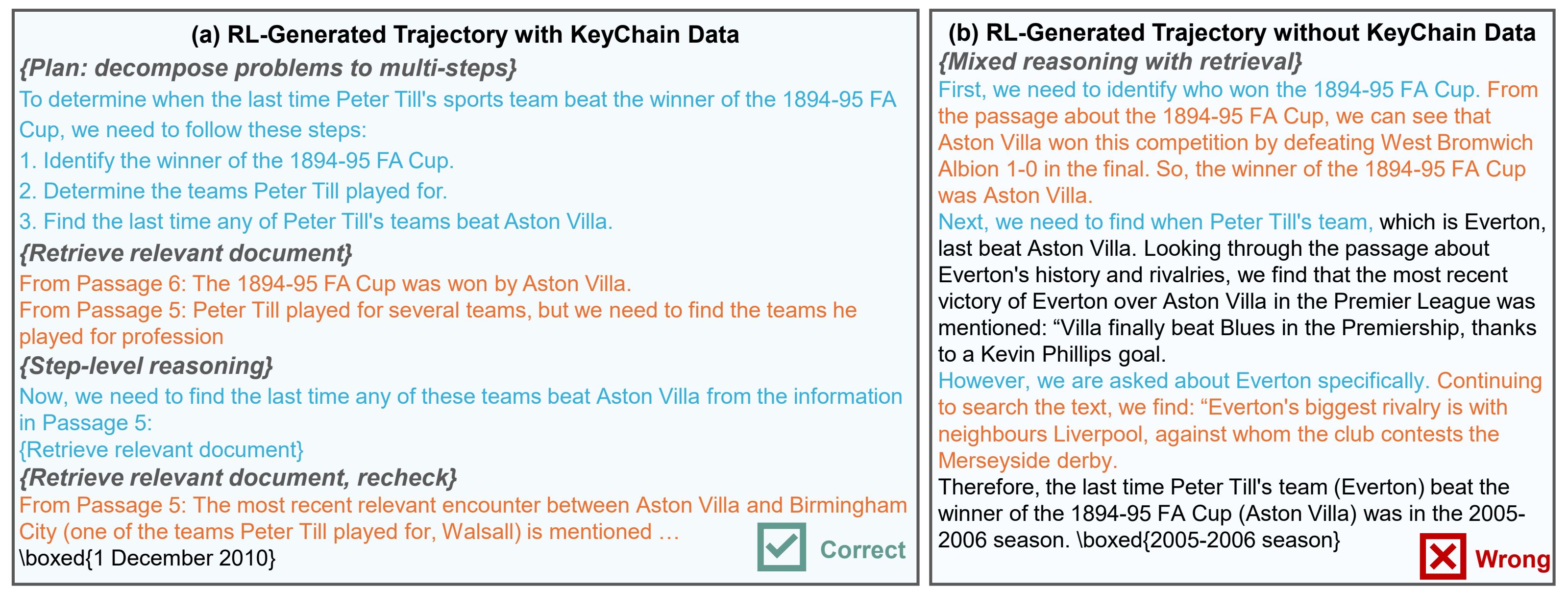Click the phrase "Merseyside derby" in panel (b)

coord(1026,461)
